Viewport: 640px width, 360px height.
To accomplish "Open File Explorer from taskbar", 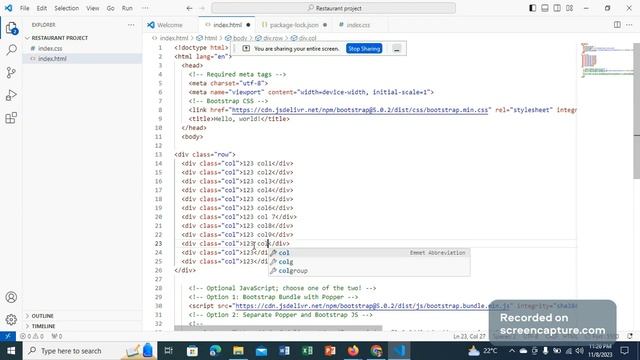I will pyautogui.click(x=238, y=351).
